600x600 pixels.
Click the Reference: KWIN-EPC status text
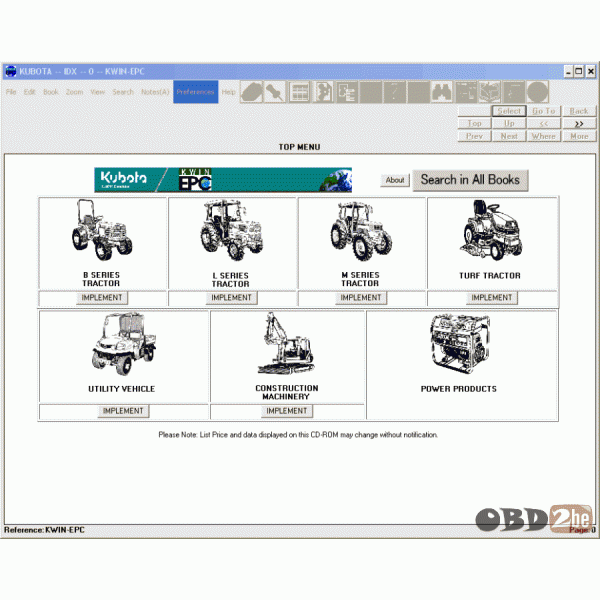point(44,530)
